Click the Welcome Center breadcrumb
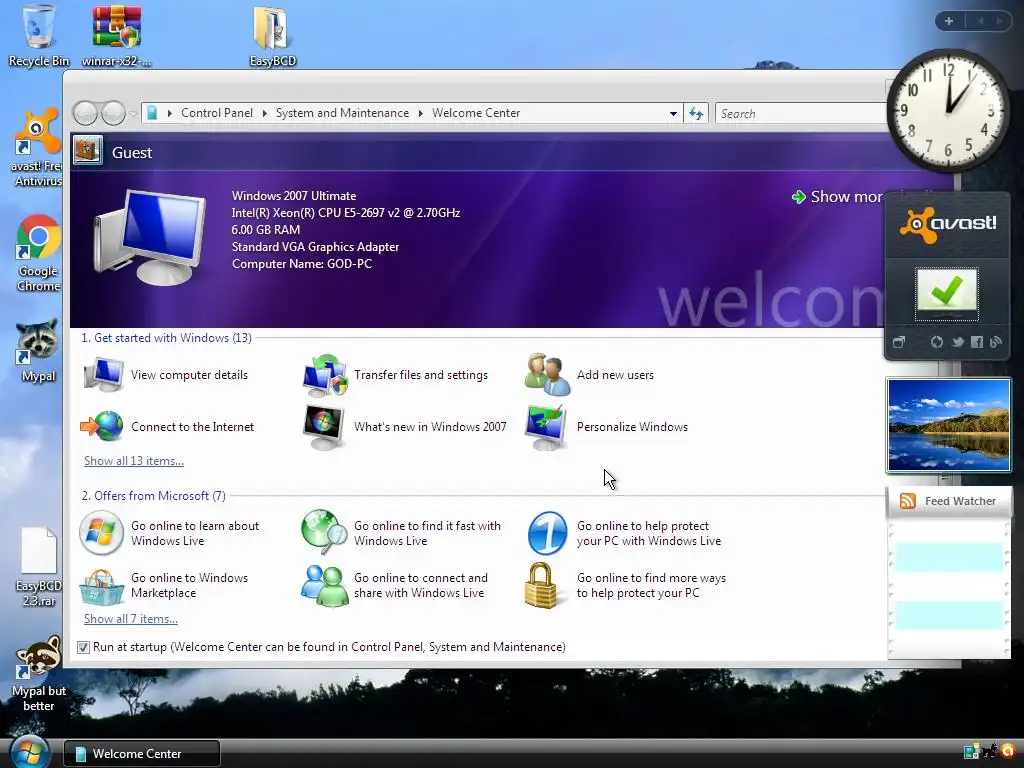Viewport: 1024px width, 768px height. (476, 113)
